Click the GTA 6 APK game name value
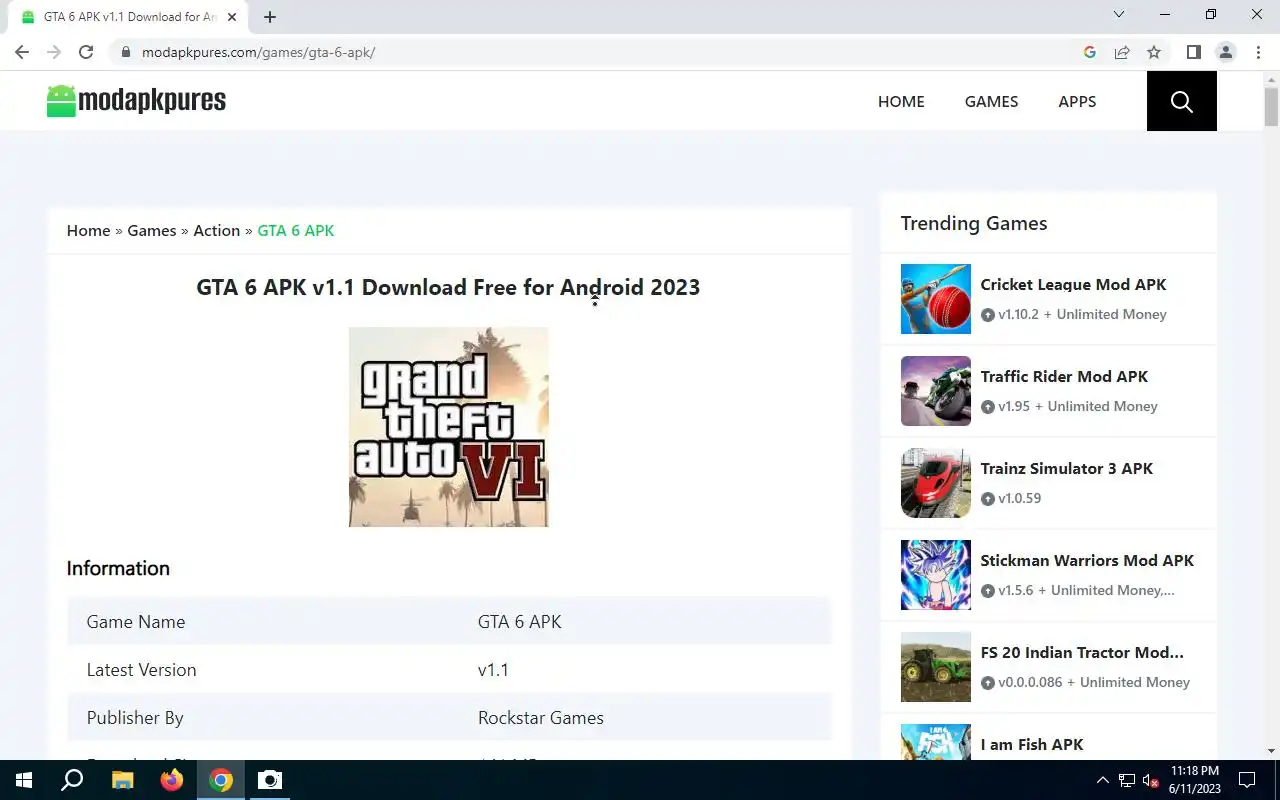Screen dimensions: 1280x800 519,621
